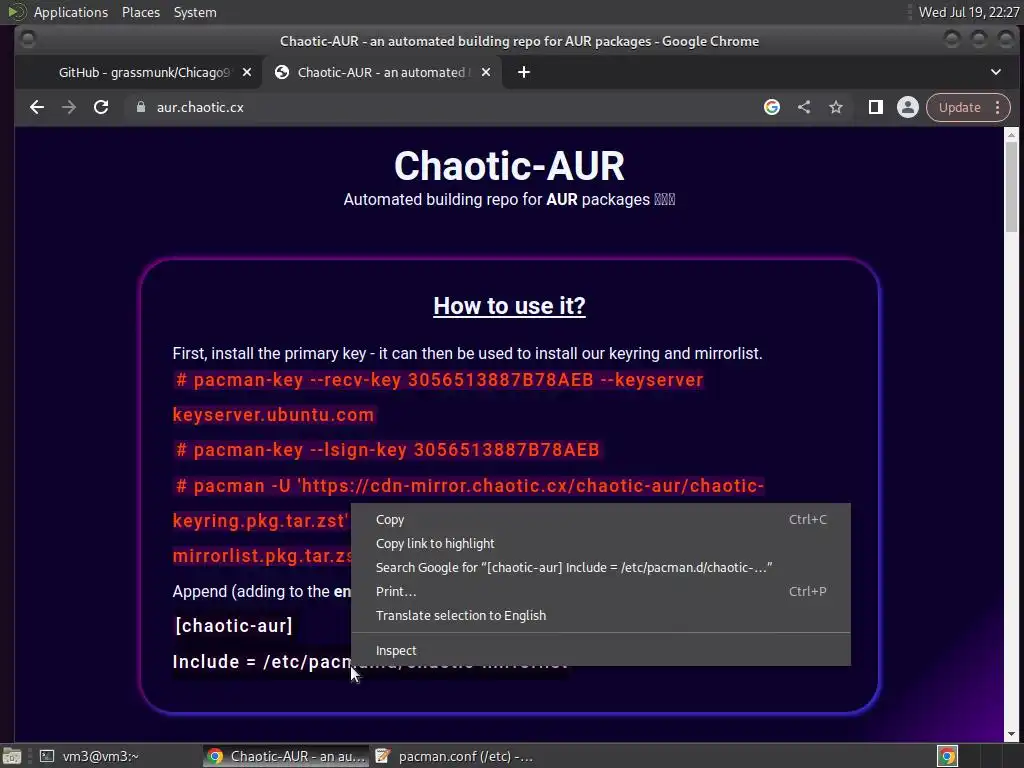This screenshot has width=1024, height=768.
Task: Select Print from context menu
Action: [x=601, y=592]
